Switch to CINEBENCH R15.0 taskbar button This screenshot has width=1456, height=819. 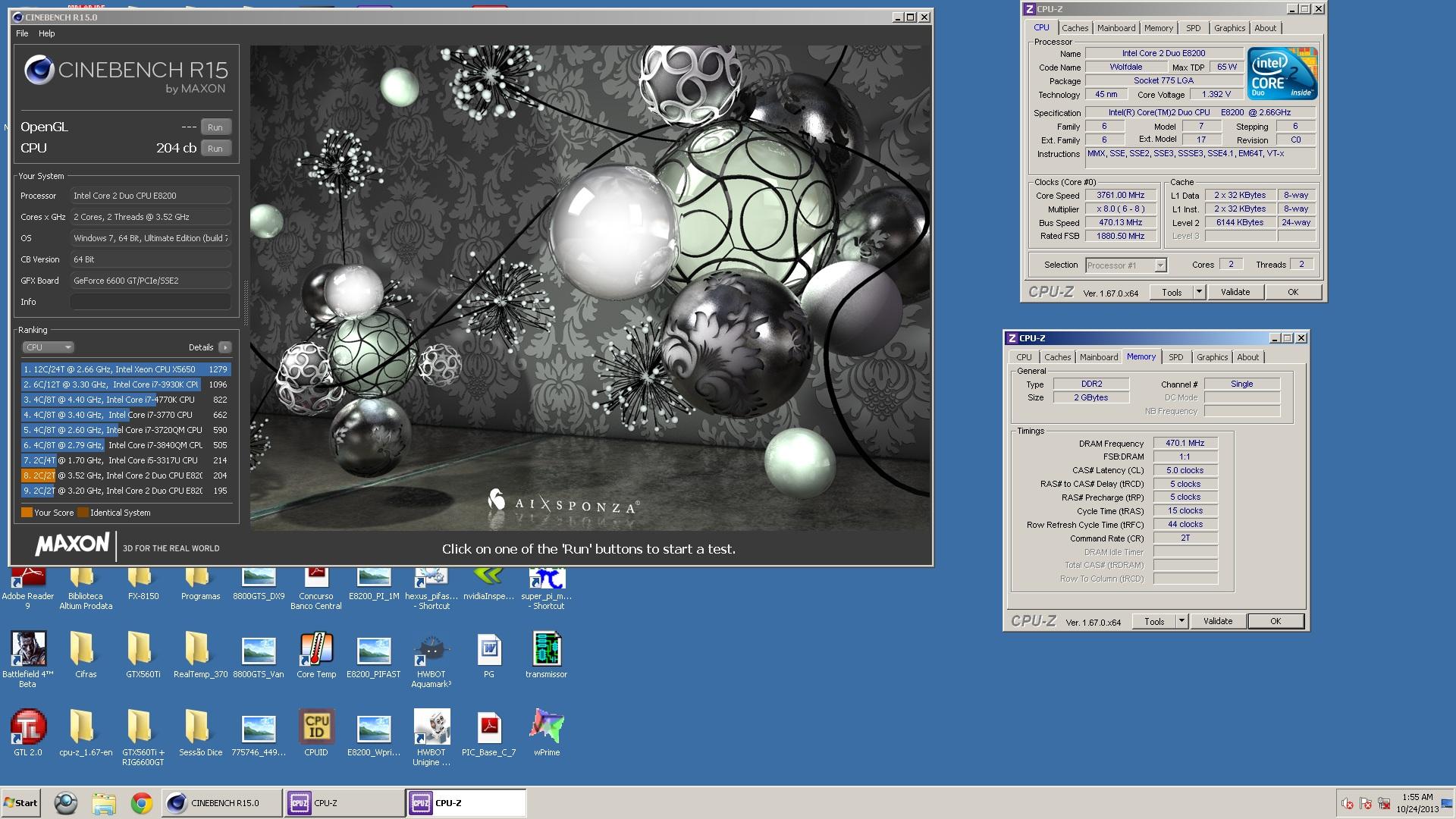click(x=221, y=803)
